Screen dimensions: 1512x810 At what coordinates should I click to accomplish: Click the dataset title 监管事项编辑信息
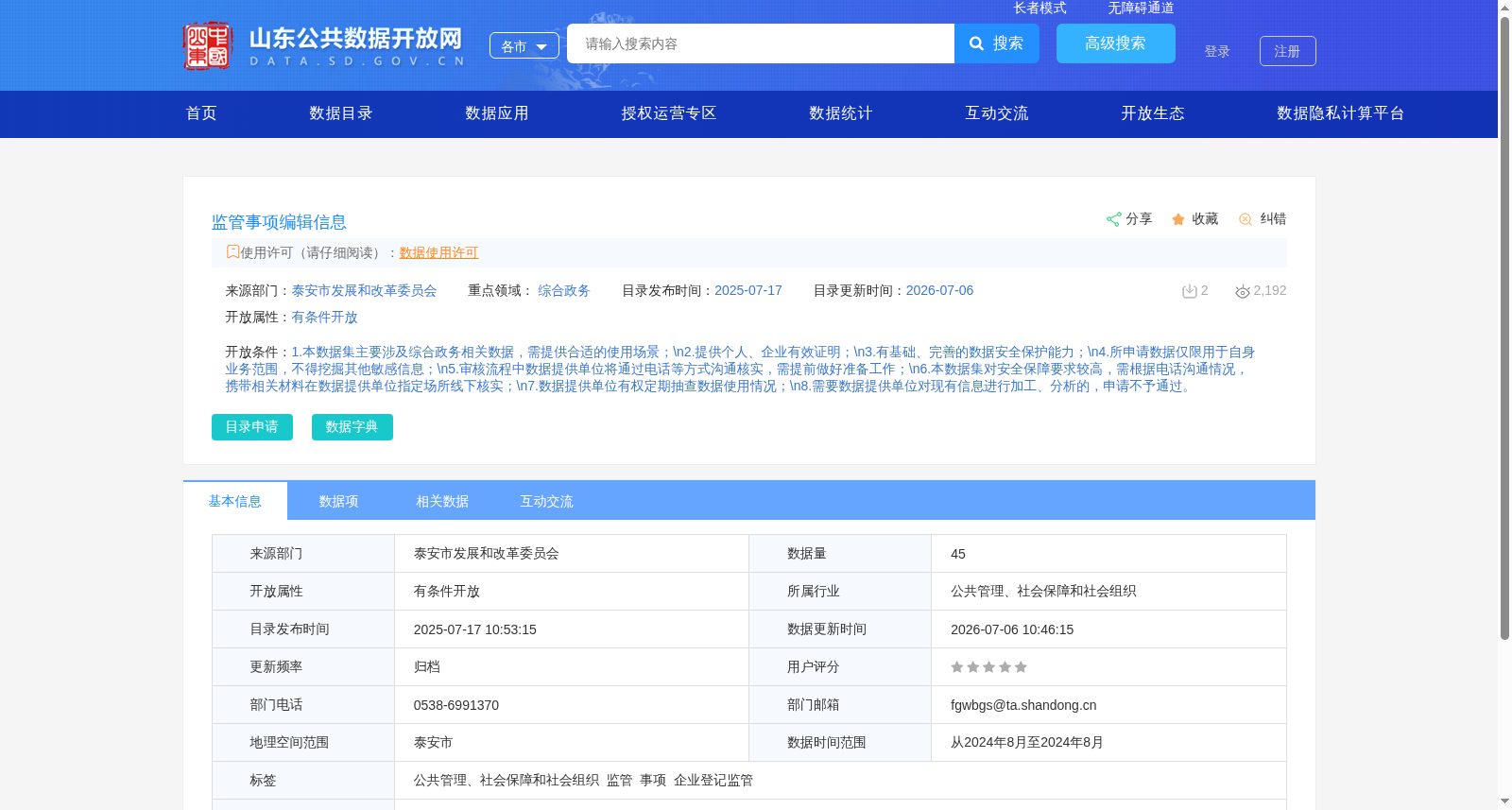click(279, 222)
